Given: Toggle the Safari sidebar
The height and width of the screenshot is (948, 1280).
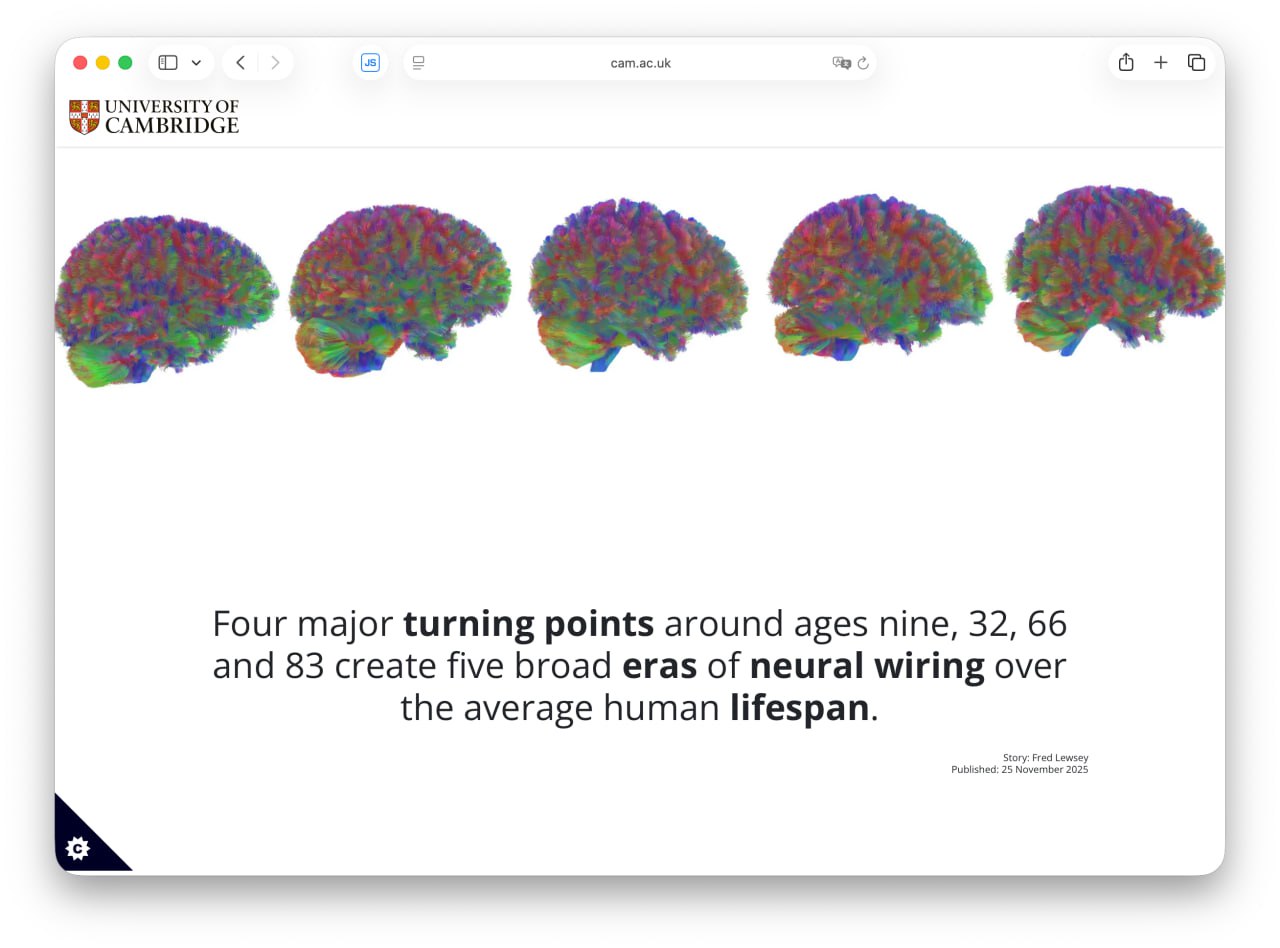Looking at the screenshot, I should coord(168,63).
